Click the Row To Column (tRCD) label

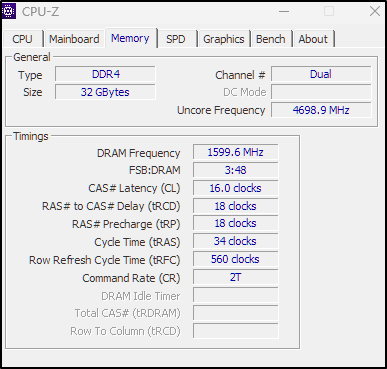125,331
